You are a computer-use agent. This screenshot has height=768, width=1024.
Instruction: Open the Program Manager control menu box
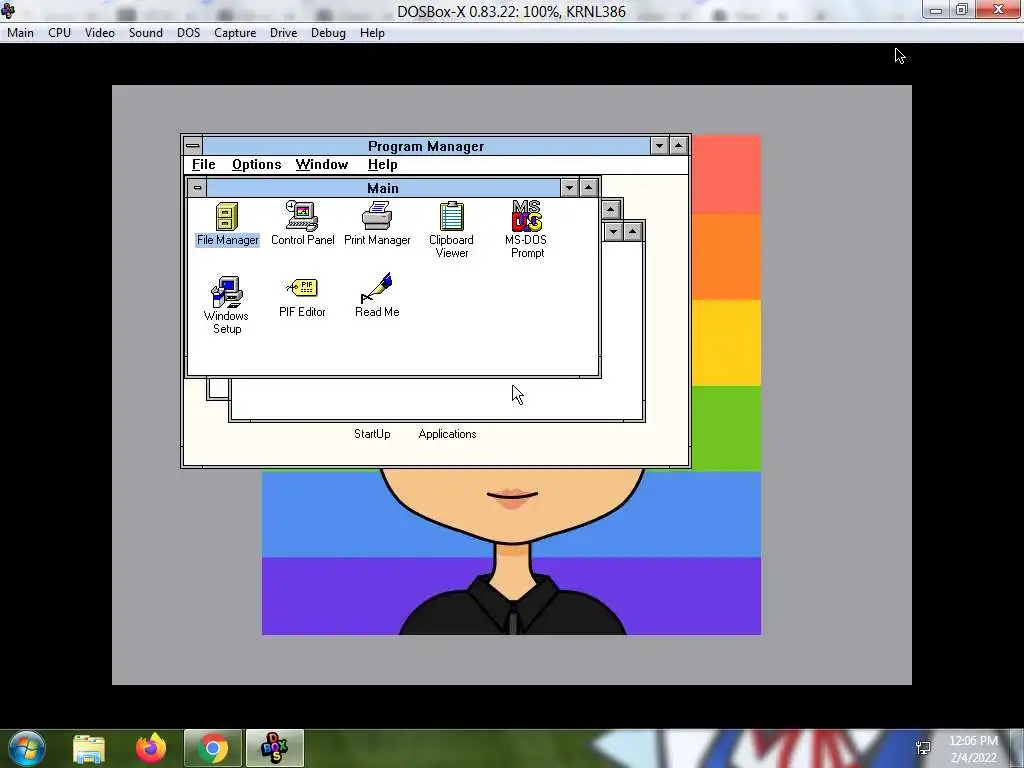pos(193,146)
